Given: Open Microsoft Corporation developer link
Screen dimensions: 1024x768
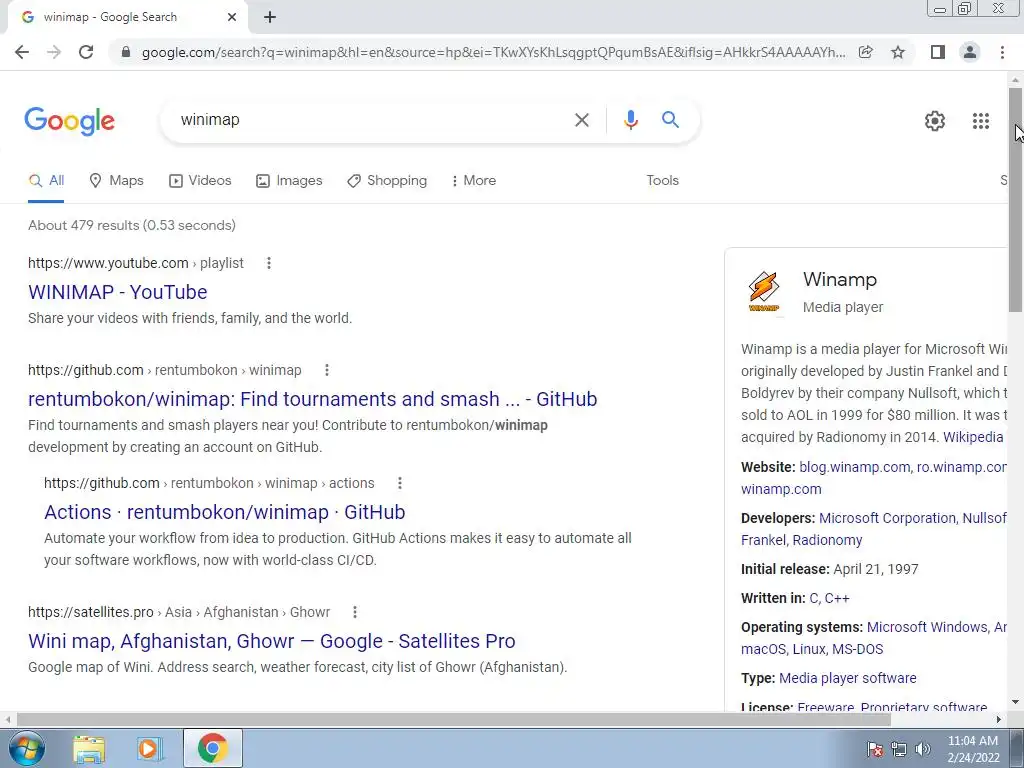Looking at the screenshot, I should click(x=888, y=519).
